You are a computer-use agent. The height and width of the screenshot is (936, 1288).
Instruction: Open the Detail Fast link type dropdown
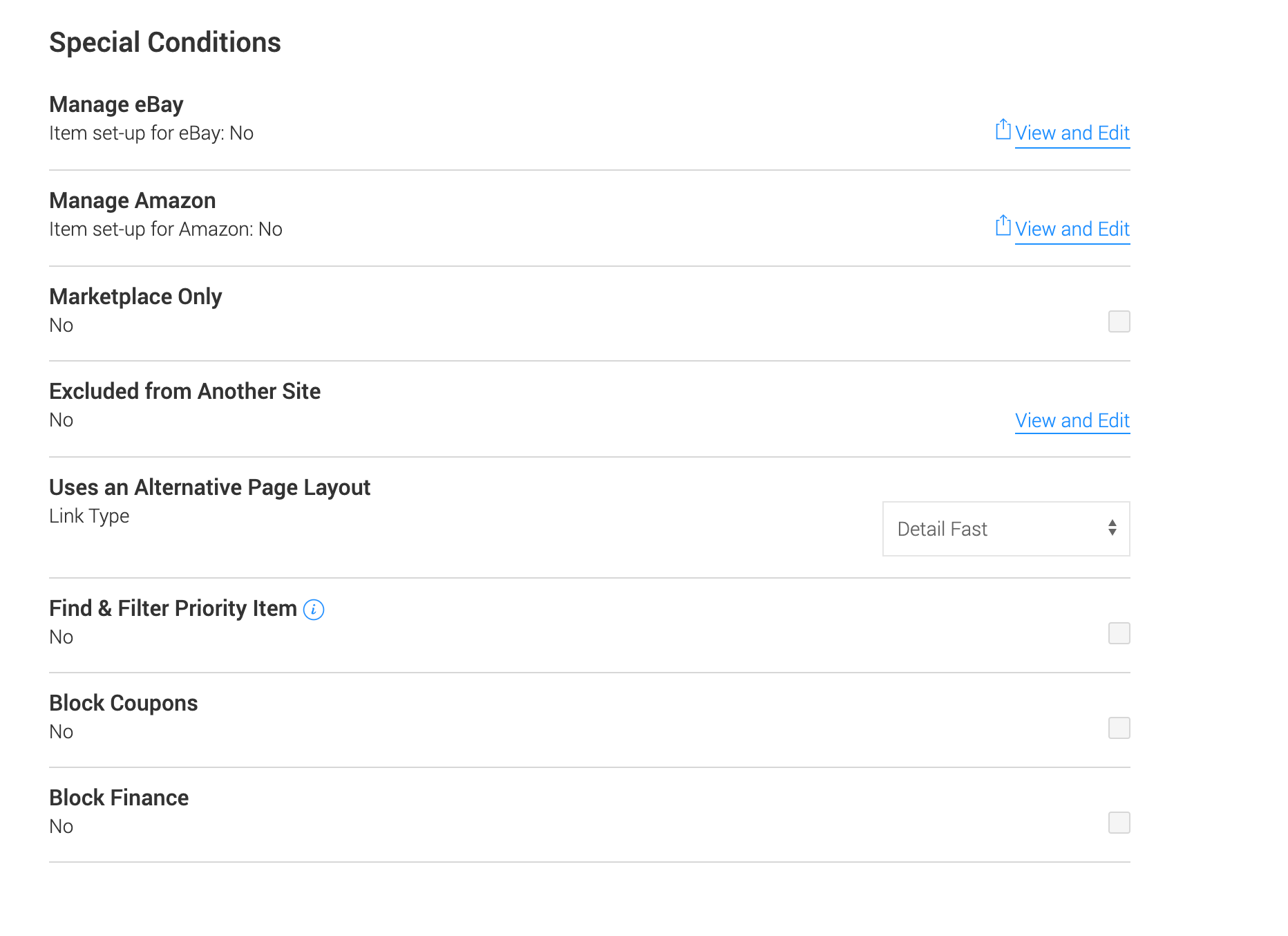(1005, 529)
